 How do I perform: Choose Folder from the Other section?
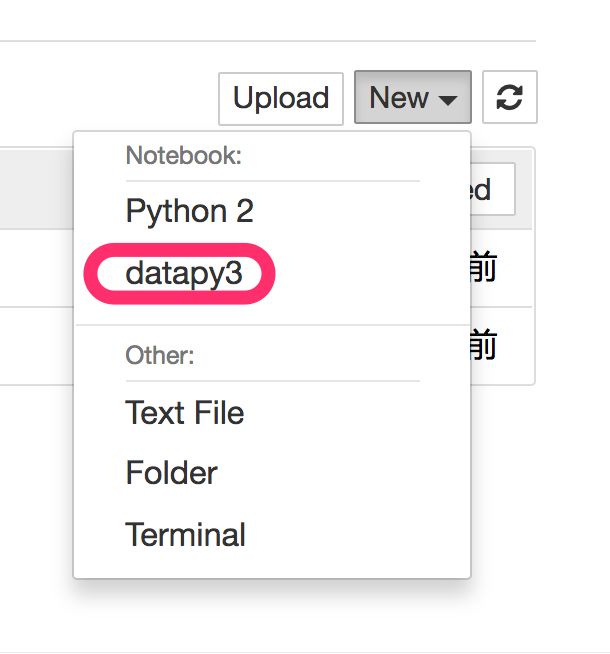pyautogui.click(x=171, y=473)
